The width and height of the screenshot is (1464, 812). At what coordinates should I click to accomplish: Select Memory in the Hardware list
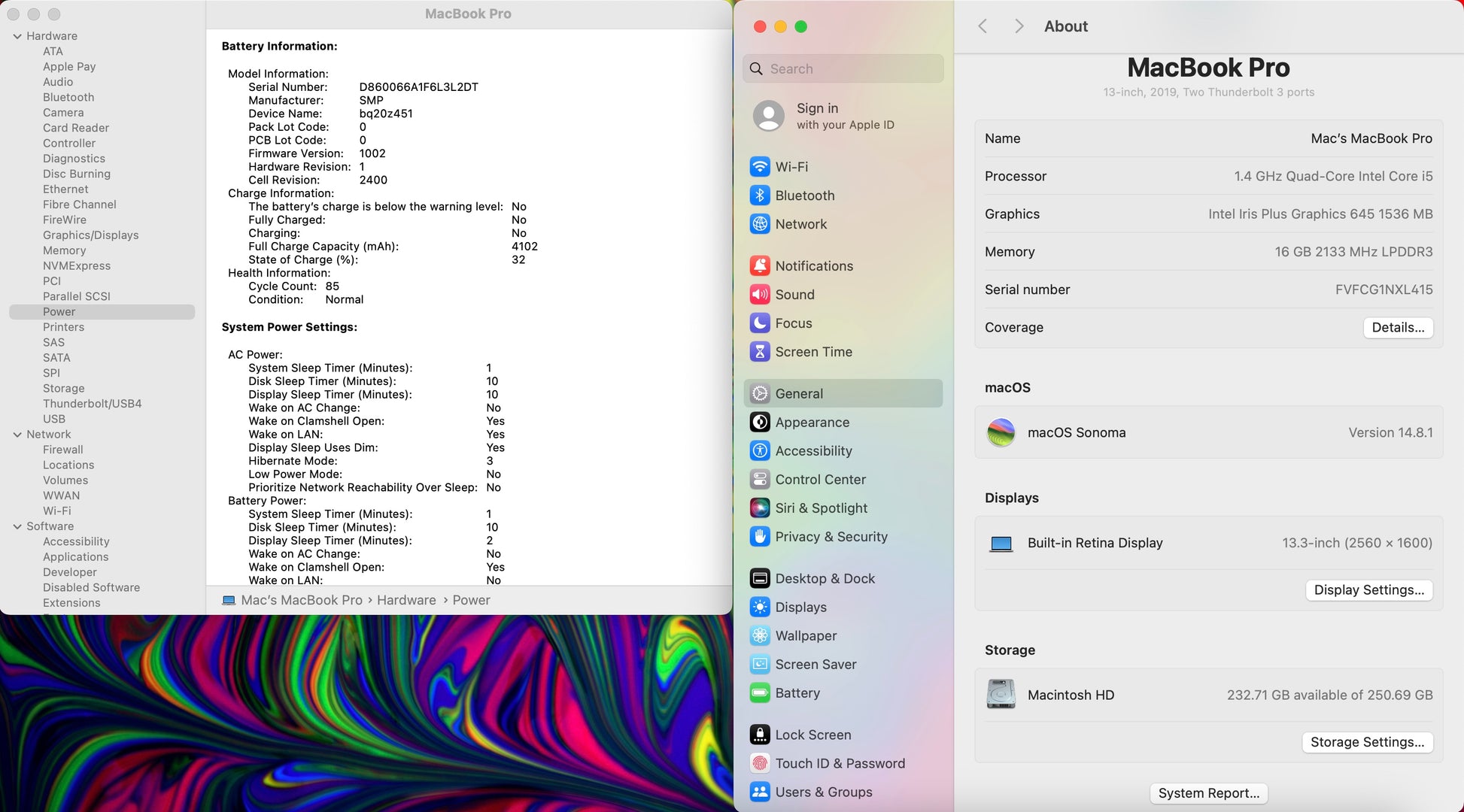64,250
